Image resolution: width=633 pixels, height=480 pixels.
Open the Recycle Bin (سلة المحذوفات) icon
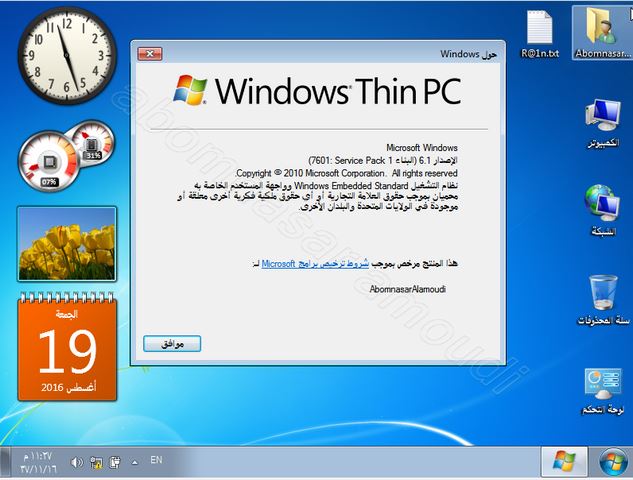pyautogui.click(x=603, y=300)
